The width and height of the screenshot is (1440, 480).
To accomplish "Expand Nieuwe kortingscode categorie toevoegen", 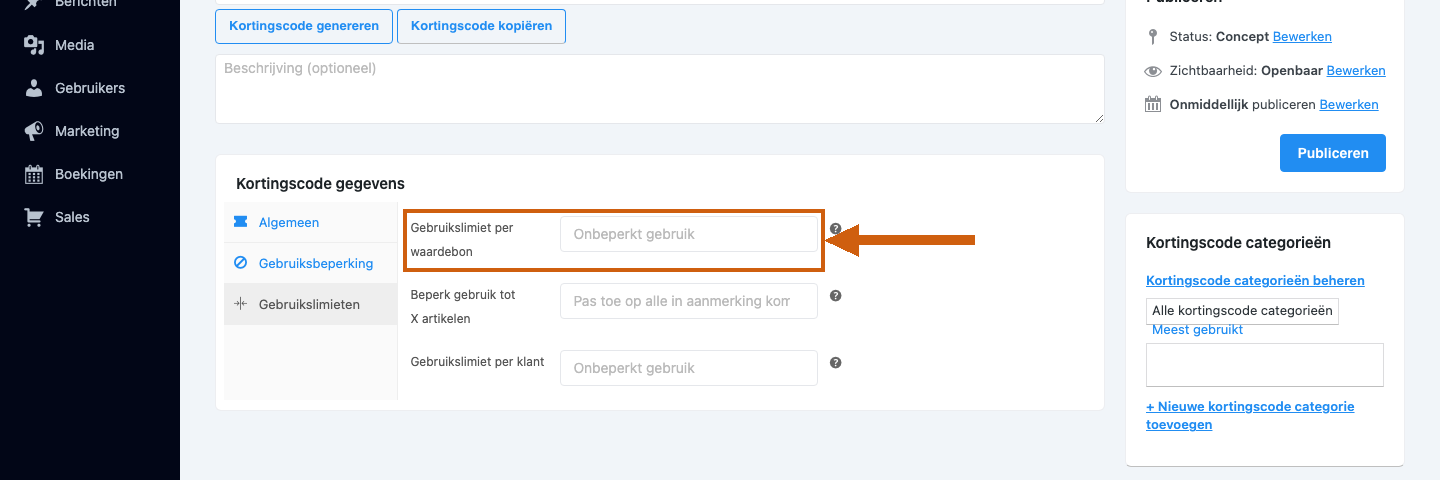I will pos(1250,415).
